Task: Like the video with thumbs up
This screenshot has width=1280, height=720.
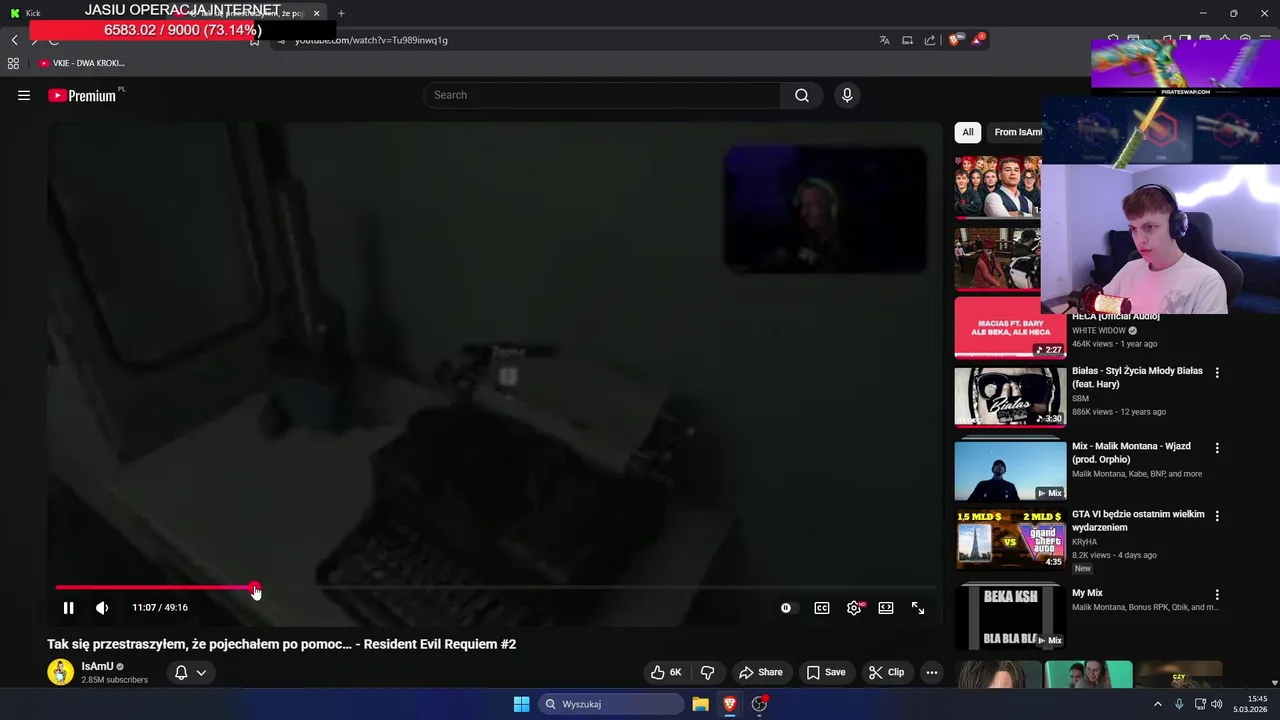Action: [666, 672]
